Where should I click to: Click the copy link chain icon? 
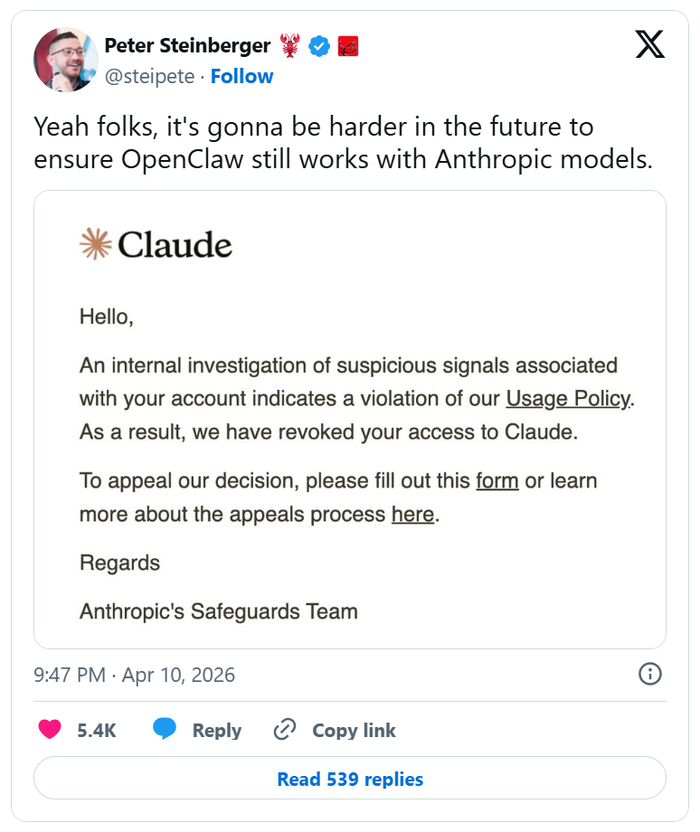(x=285, y=730)
